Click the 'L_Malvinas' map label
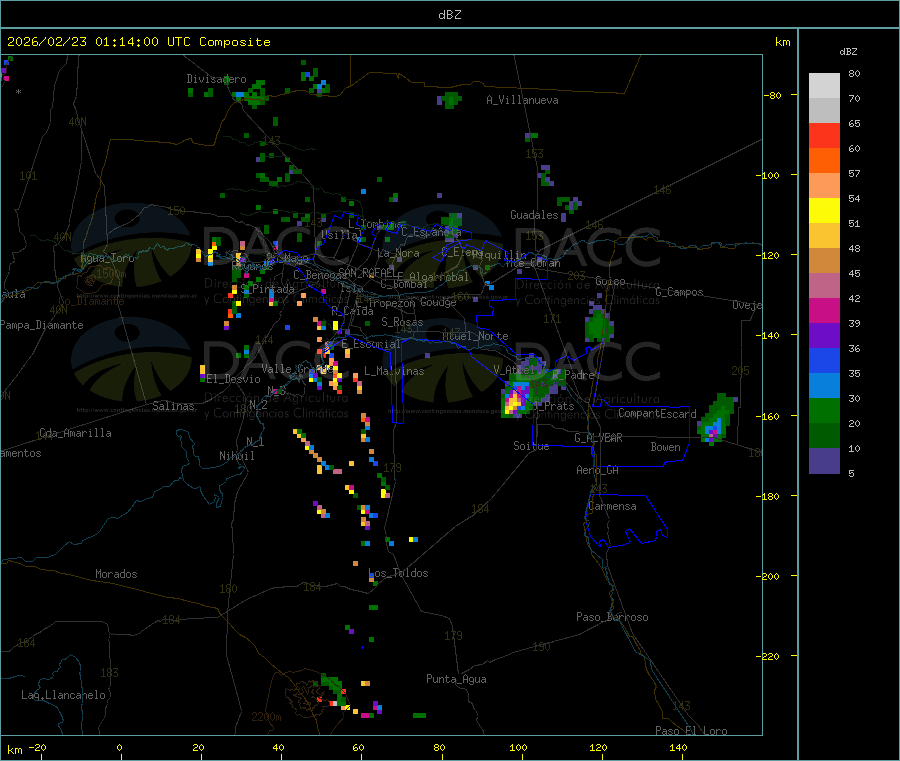This screenshot has height=761, width=900. point(394,371)
